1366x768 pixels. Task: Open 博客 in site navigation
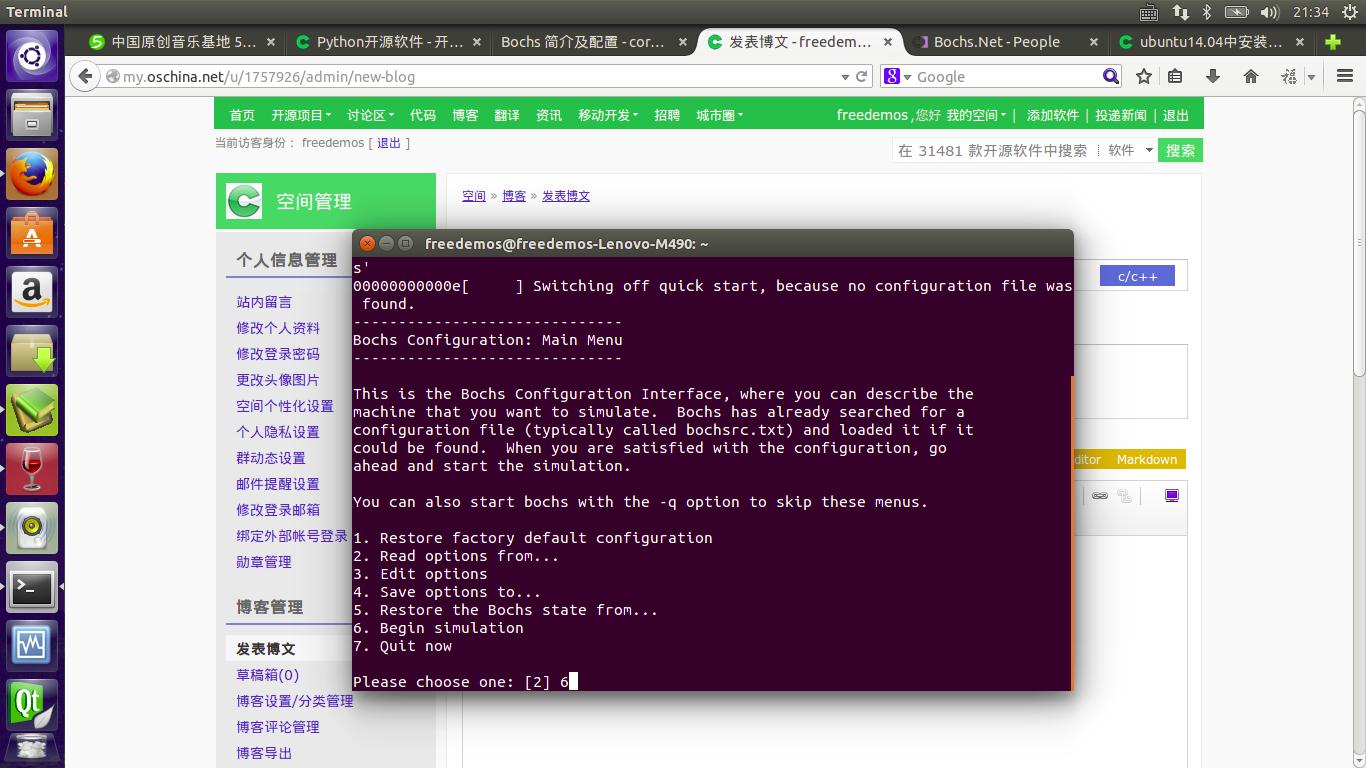[x=465, y=115]
